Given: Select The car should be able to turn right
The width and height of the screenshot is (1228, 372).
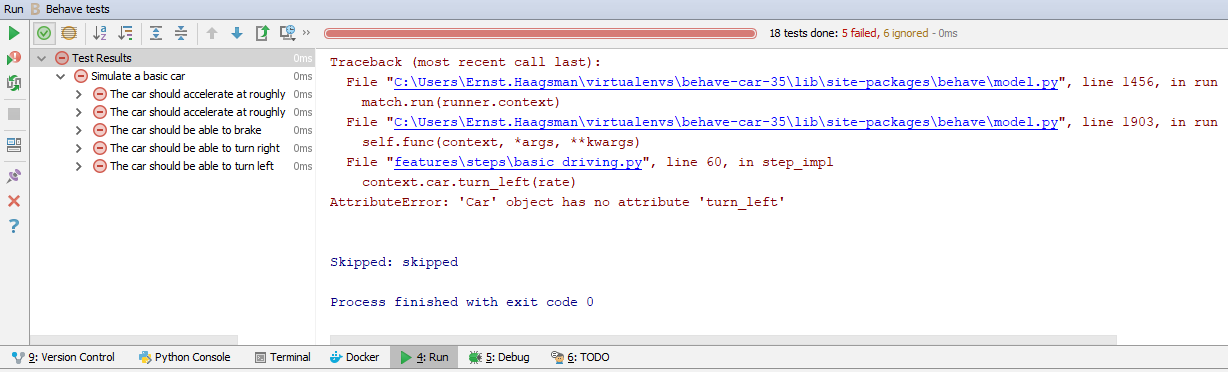Looking at the screenshot, I should (173, 148).
